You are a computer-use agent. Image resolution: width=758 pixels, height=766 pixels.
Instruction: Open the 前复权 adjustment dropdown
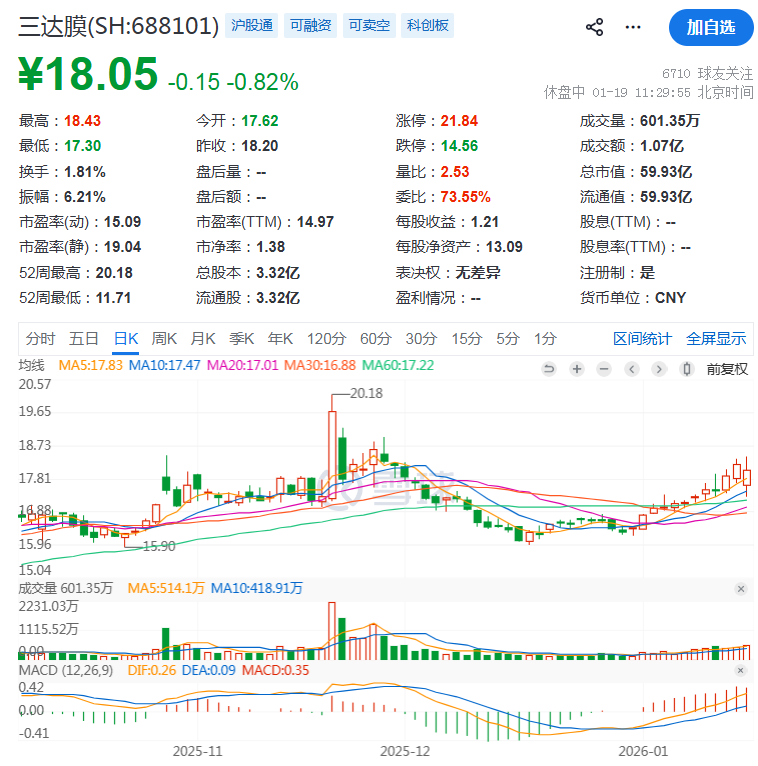coord(727,369)
